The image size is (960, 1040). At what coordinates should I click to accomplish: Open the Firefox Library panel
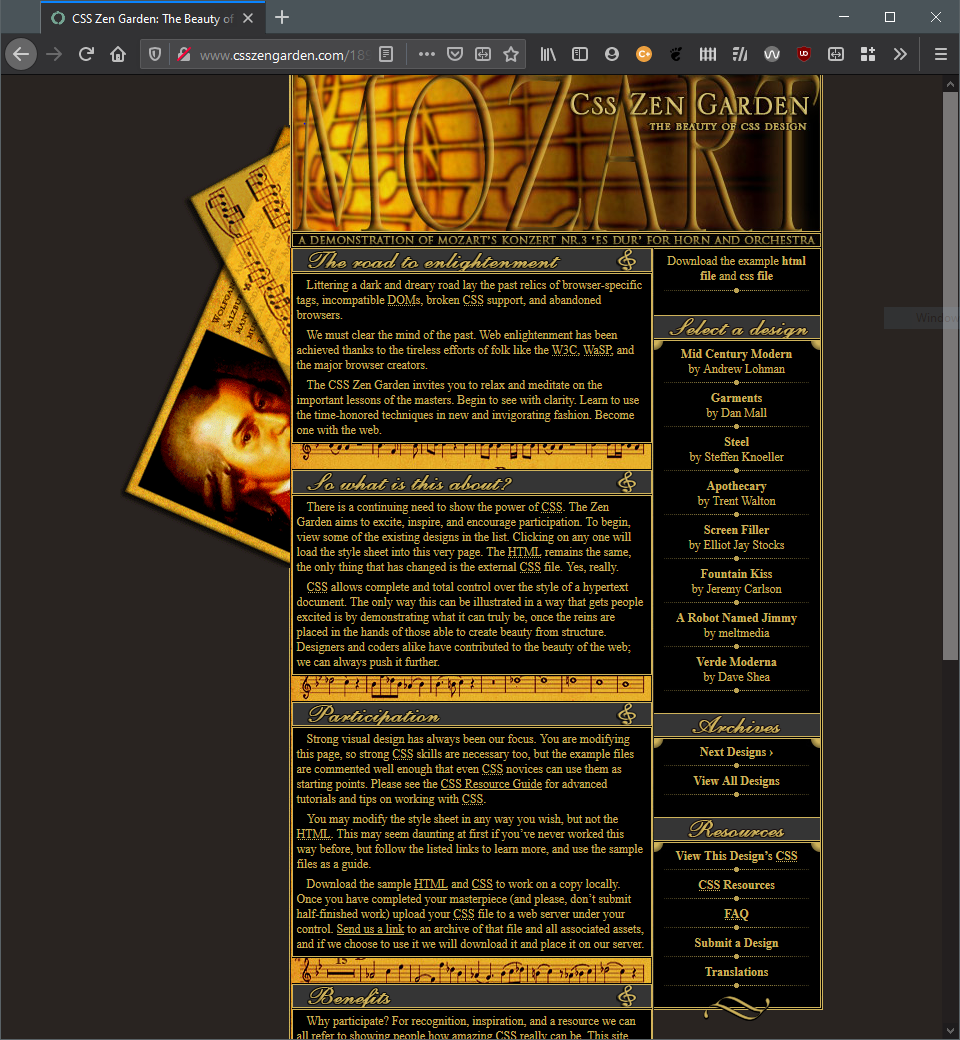[x=548, y=54]
